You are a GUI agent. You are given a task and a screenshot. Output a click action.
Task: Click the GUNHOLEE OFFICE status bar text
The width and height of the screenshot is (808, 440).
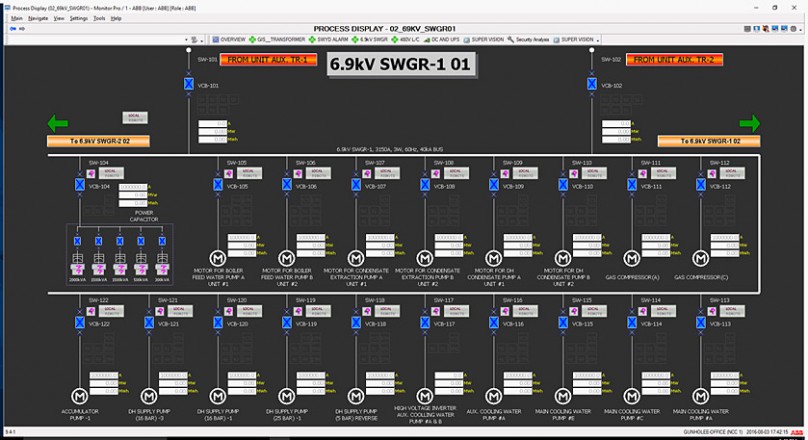[713, 432]
